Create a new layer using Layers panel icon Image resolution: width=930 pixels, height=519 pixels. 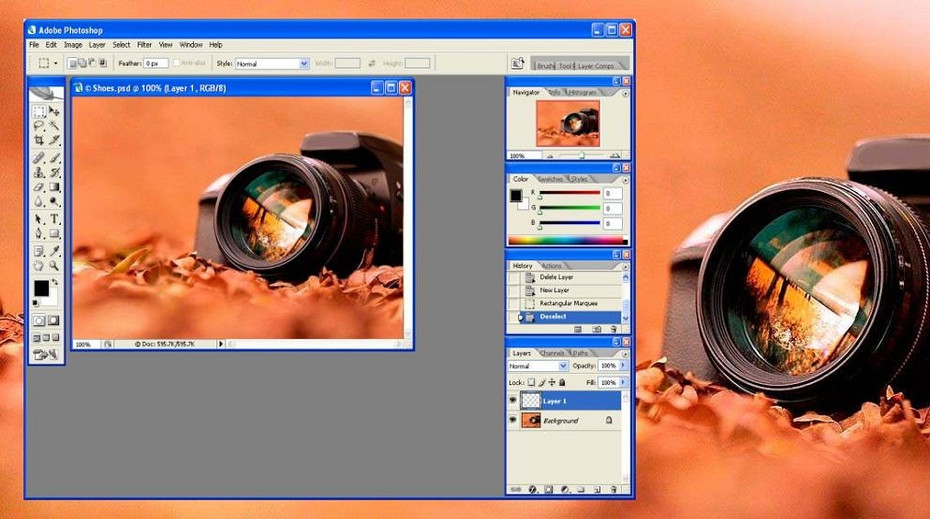tap(597, 490)
